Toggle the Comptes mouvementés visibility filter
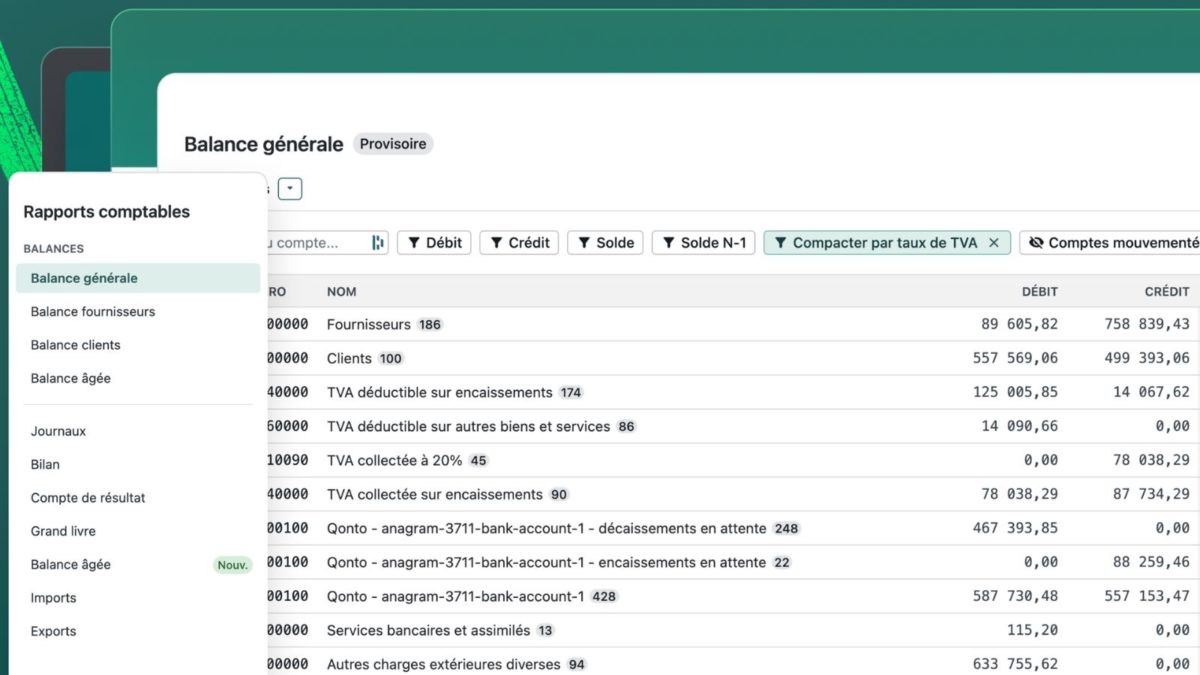Viewport: 1200px width, 675px height. pos(1112,243)
